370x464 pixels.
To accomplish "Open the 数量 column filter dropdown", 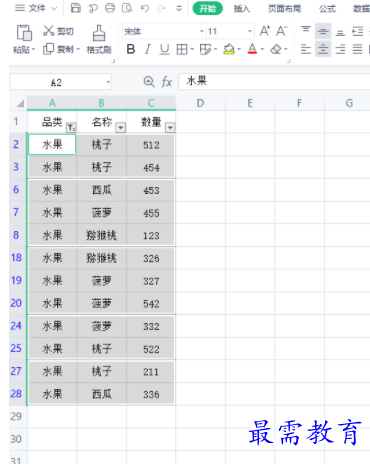I will pos(170,127).
